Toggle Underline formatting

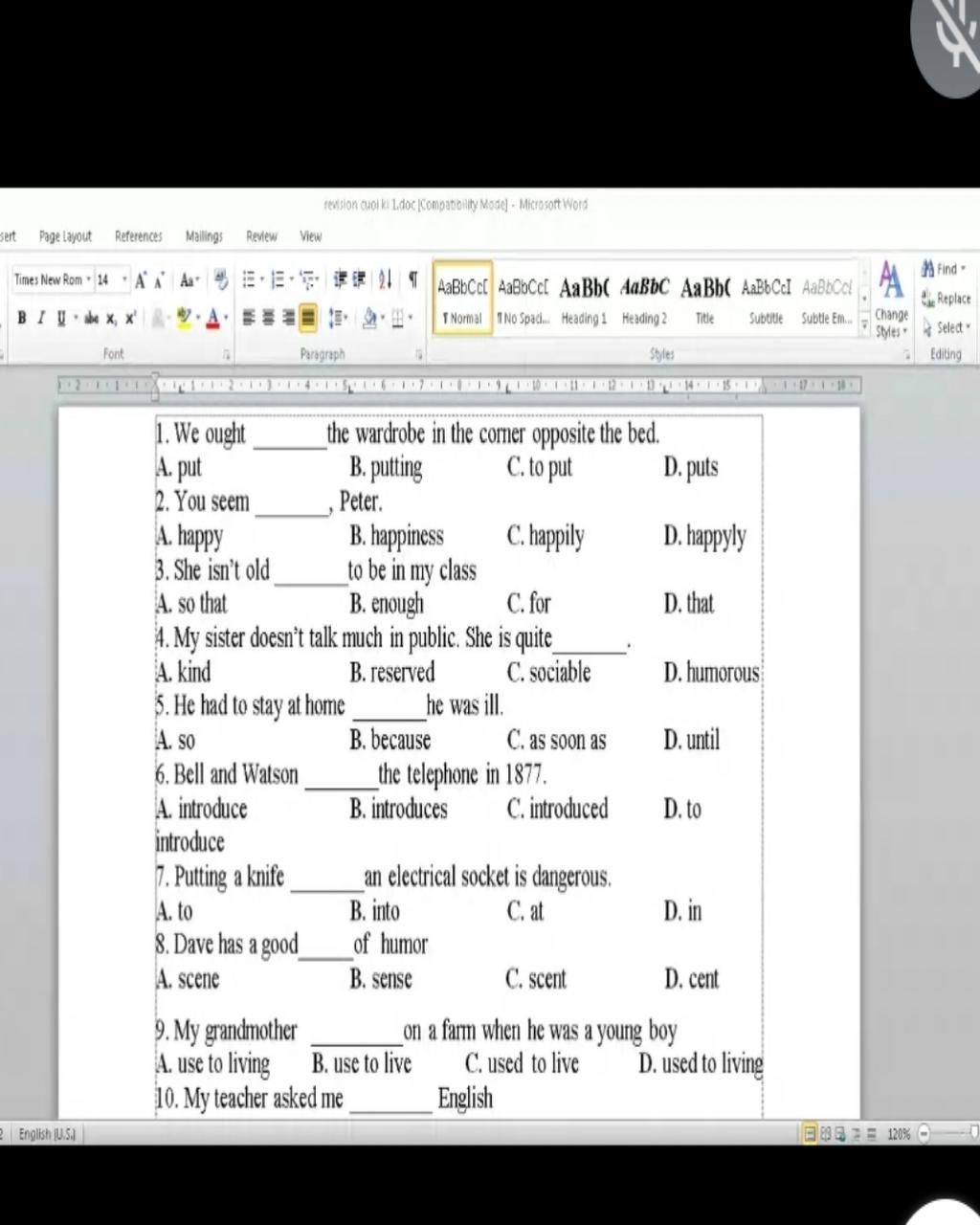tap(61, 318)
